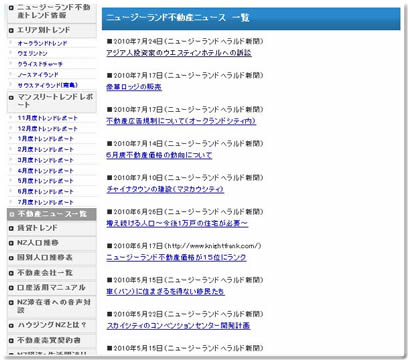Click the 2010年7月10日 date line
Screen dimensions: 408x360
185,178
